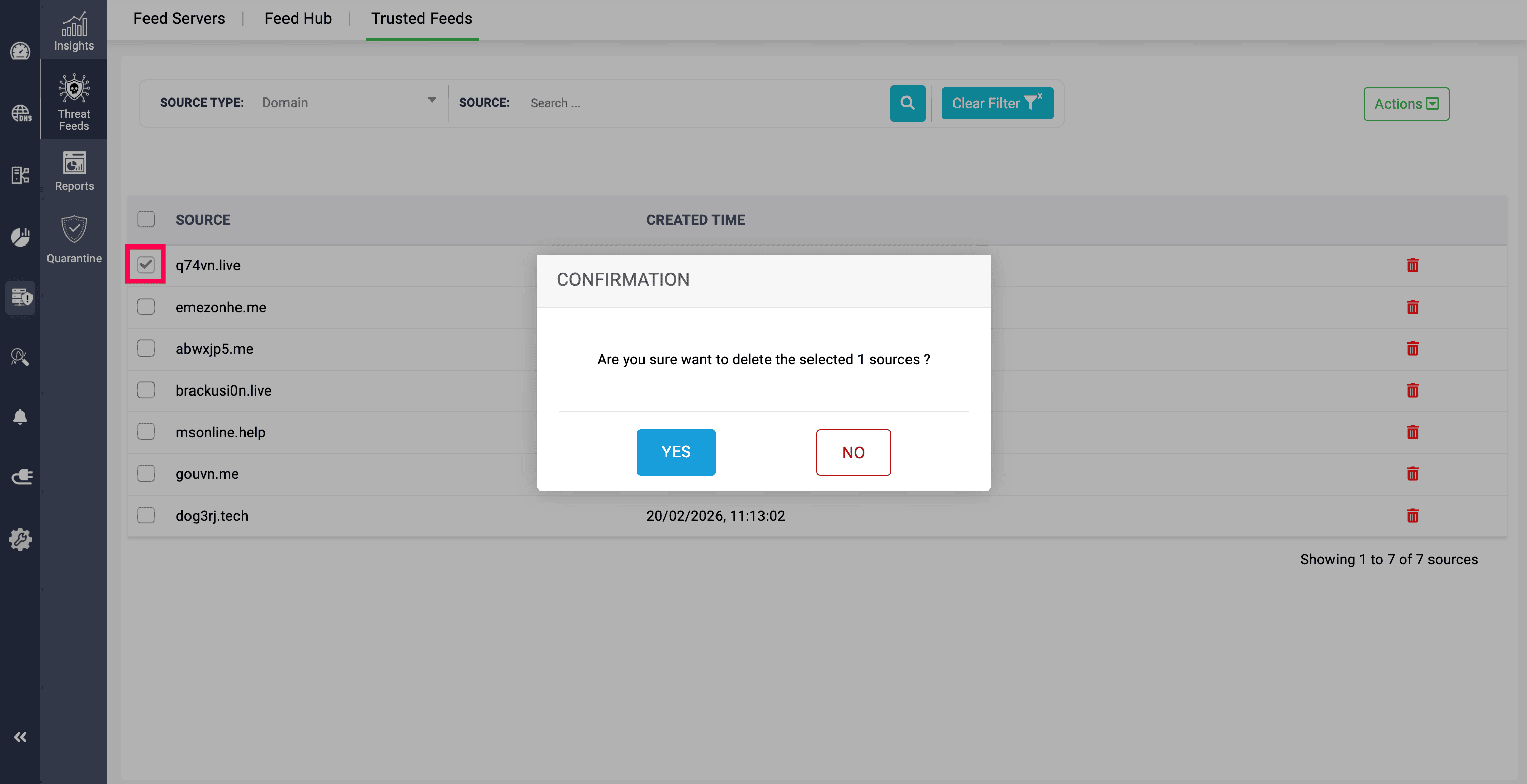The image size is (1527, 784).
Task: Toggle the select-all checkbox in header
Action: tap(145, 219)
